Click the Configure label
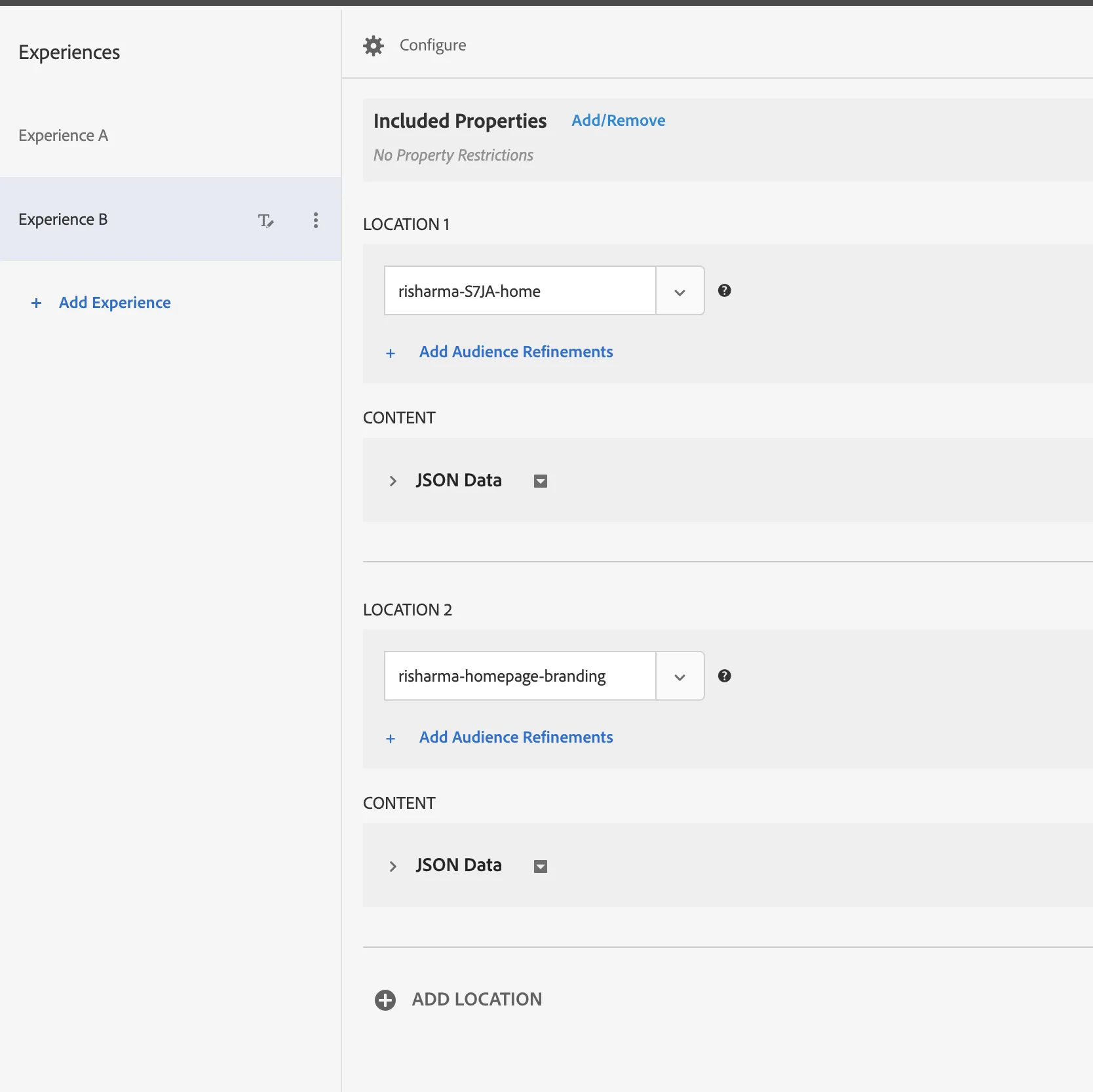This screenshot has height=1092, width=1093. 432,45
